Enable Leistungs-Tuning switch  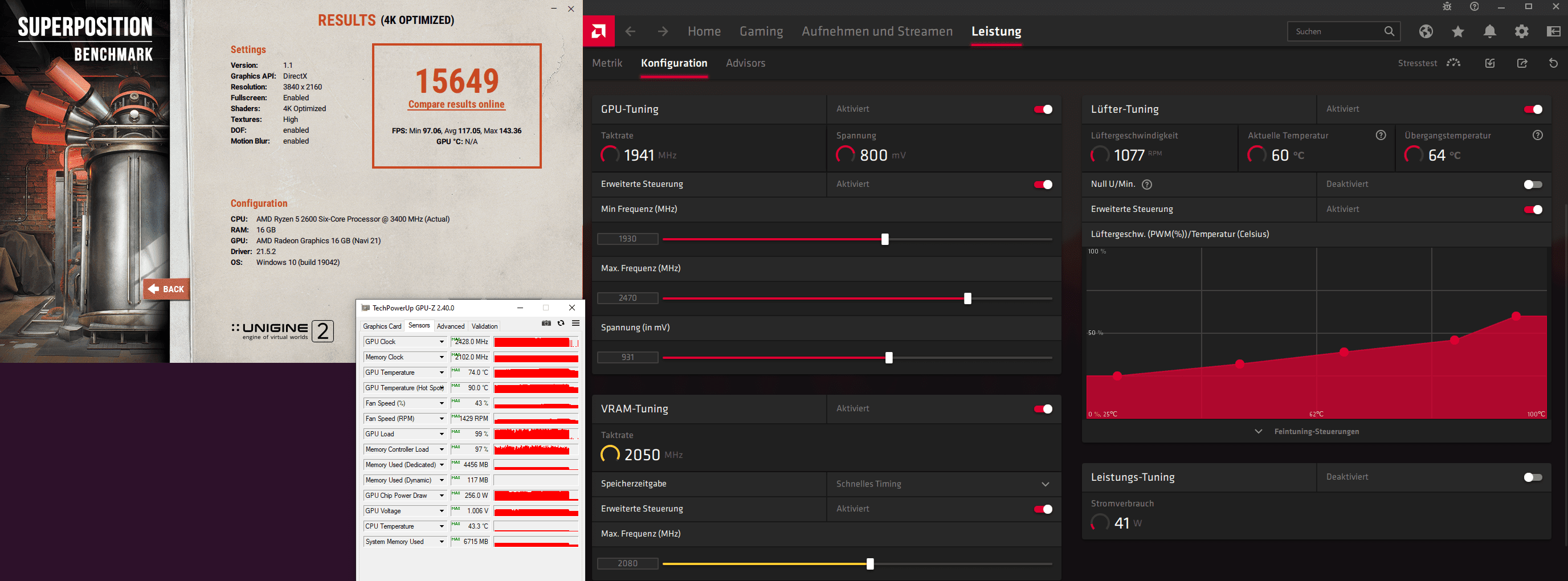1533,477
